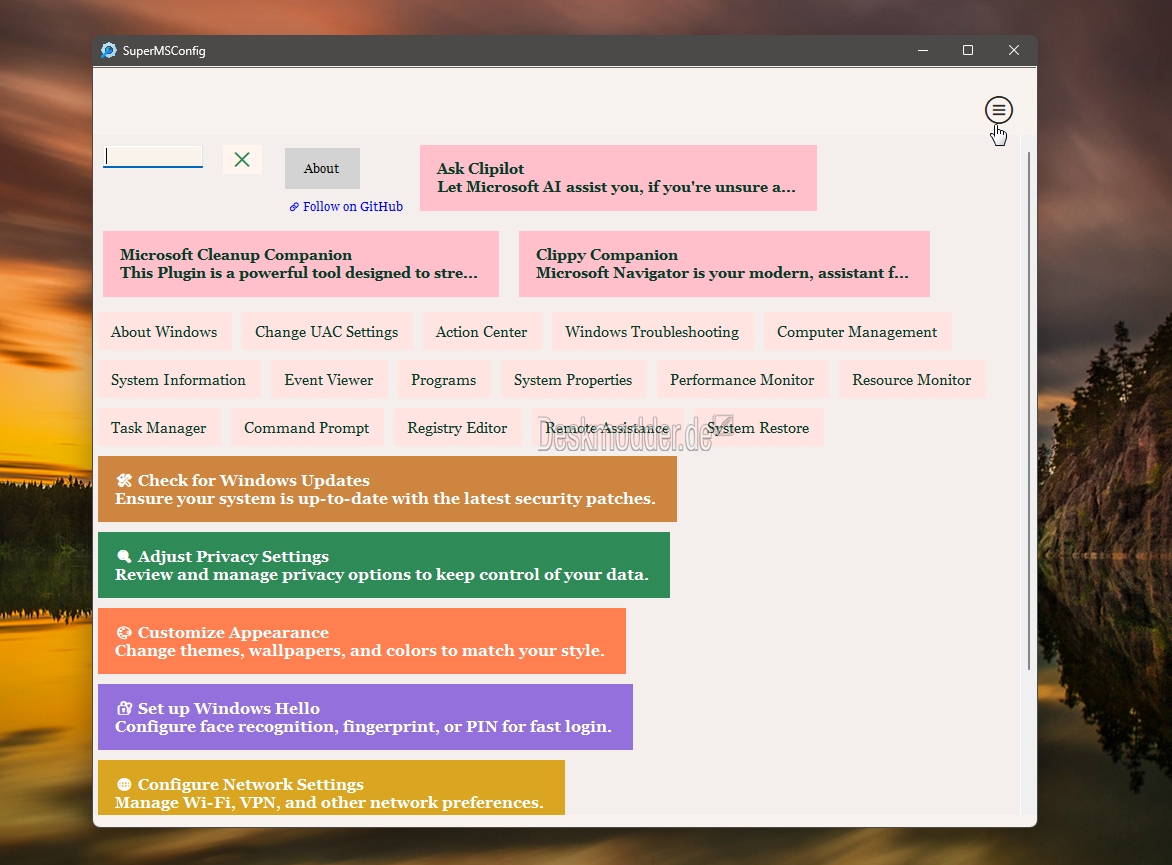
Task: Open the About button
Action: (x=321, y=168)
